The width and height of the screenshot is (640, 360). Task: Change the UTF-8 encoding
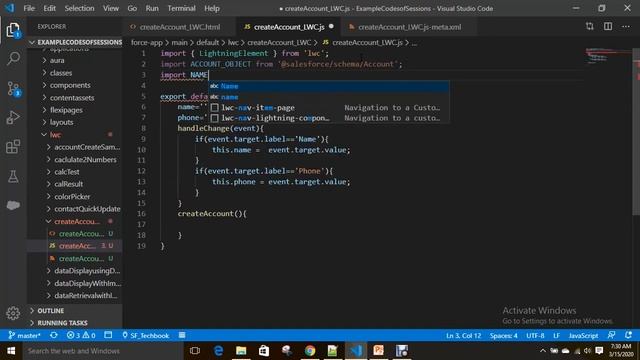click(535, 336)
